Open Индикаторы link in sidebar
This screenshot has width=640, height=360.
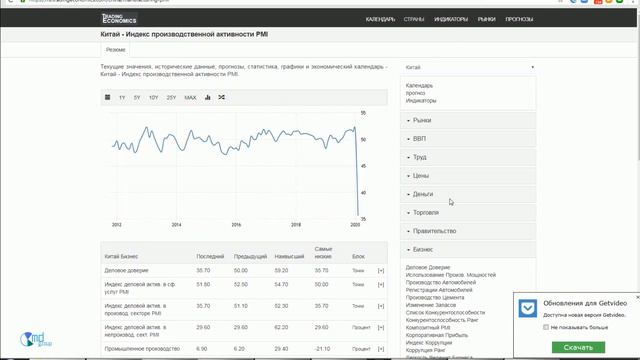pyautogui.click(x=421, y=100)
